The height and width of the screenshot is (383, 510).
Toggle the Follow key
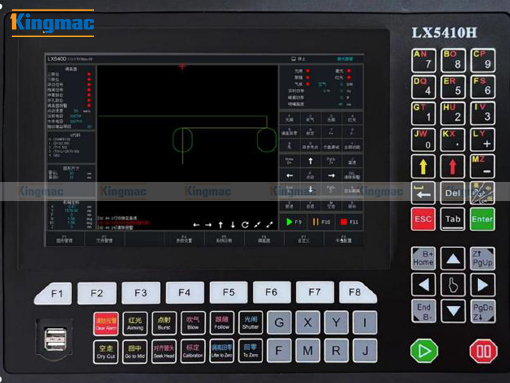pos(222,323)
